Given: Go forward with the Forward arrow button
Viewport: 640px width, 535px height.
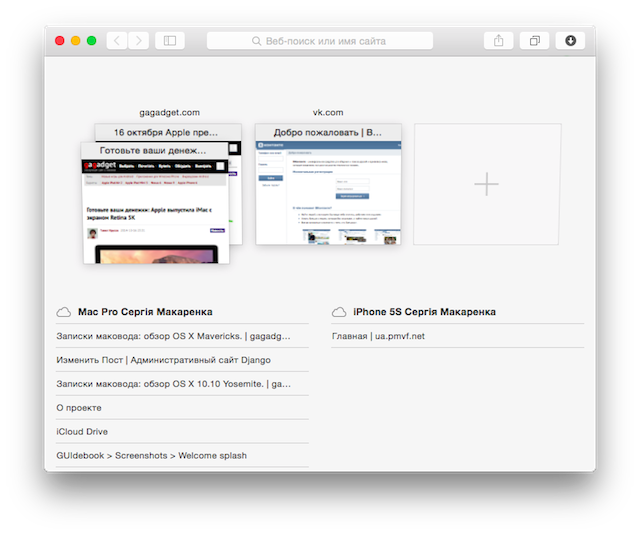Looking at the screenshot, I should pos(138,41).
